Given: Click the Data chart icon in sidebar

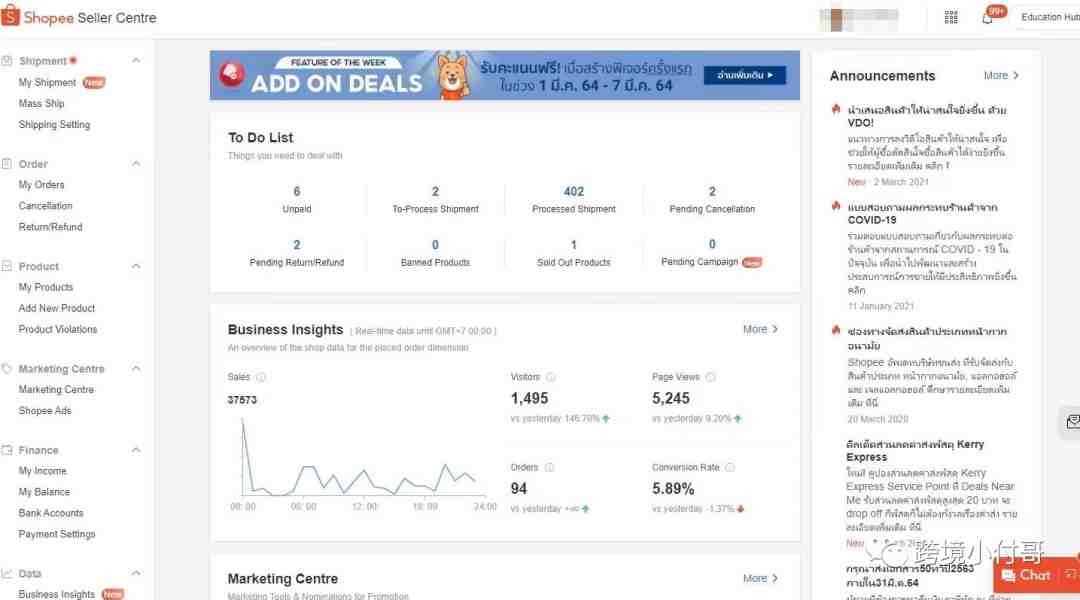Looking at the screenshot, I should 7,573.
